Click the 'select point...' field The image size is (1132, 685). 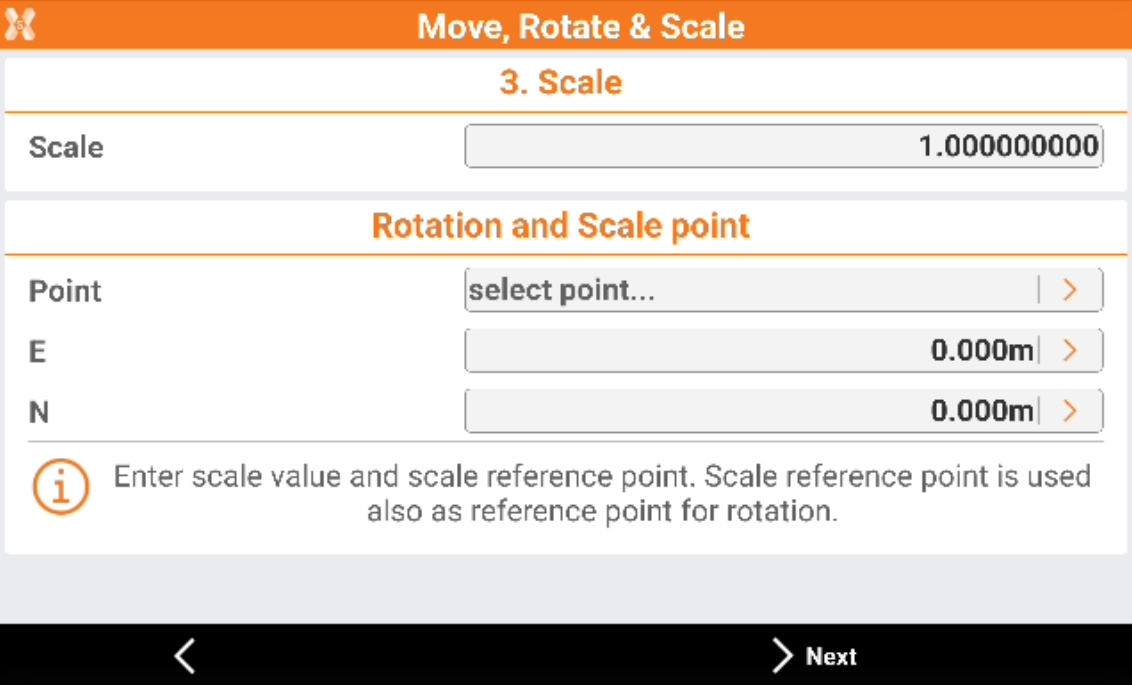pyautogui.click(x=750, y=290)
